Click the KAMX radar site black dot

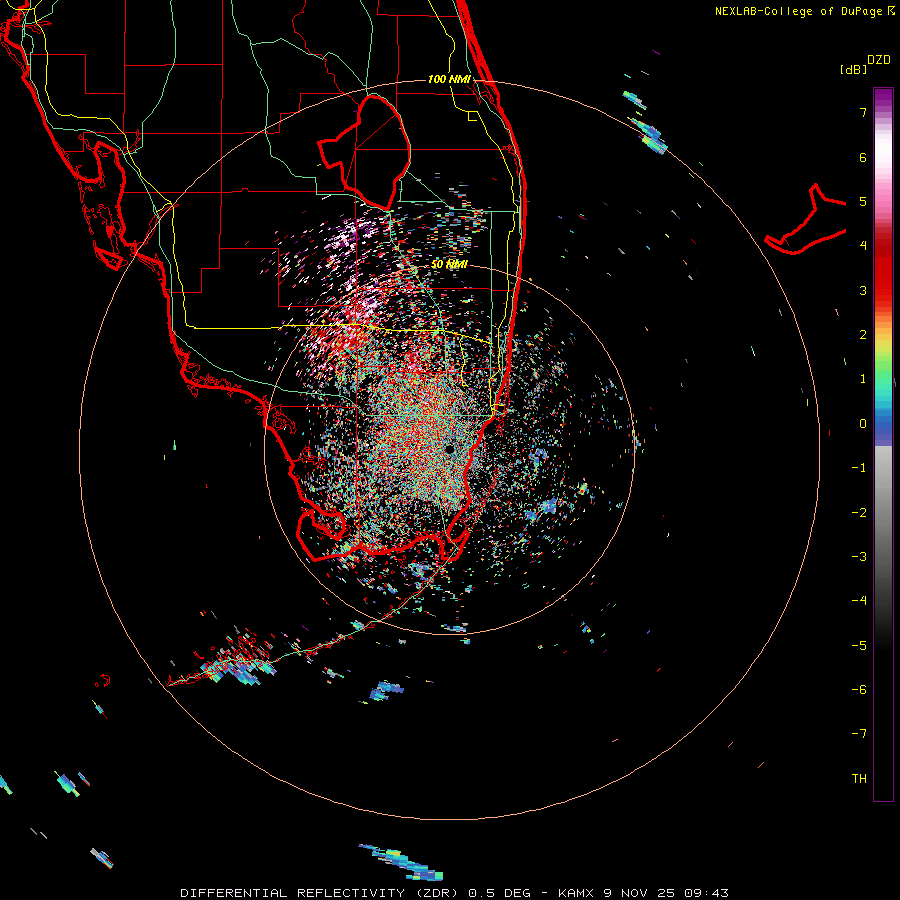click(x=449, y=449)
